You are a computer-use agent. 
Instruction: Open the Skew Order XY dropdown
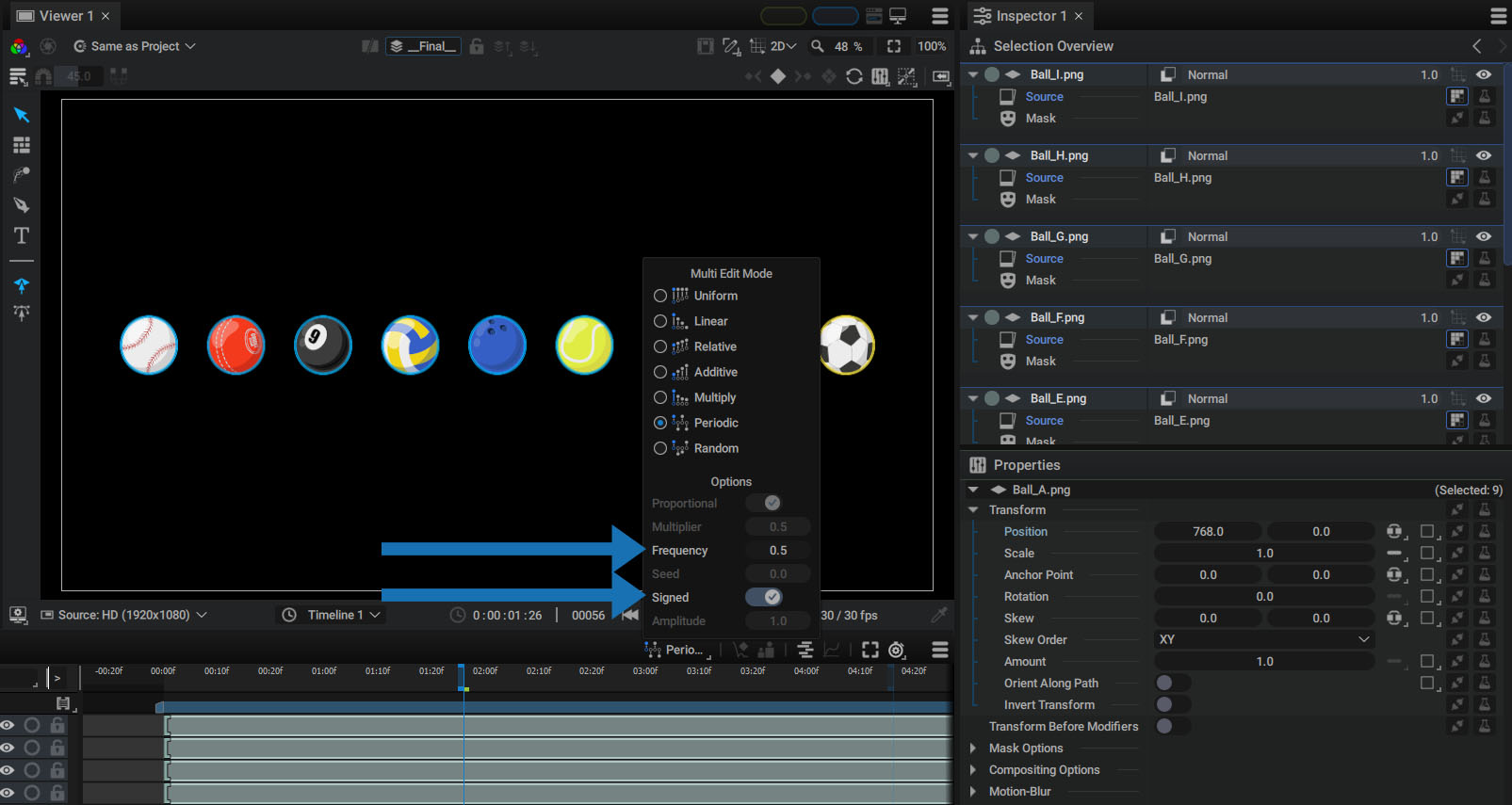1263,639
